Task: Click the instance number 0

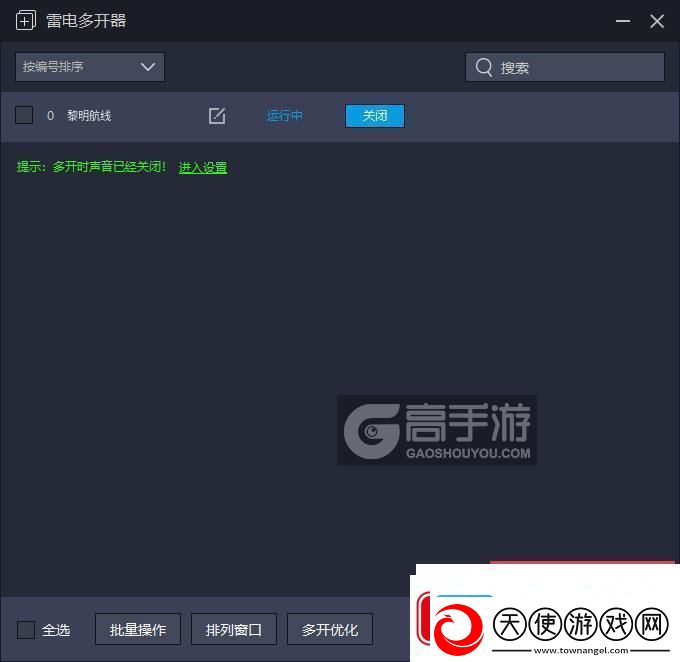Action: (50, 116)
